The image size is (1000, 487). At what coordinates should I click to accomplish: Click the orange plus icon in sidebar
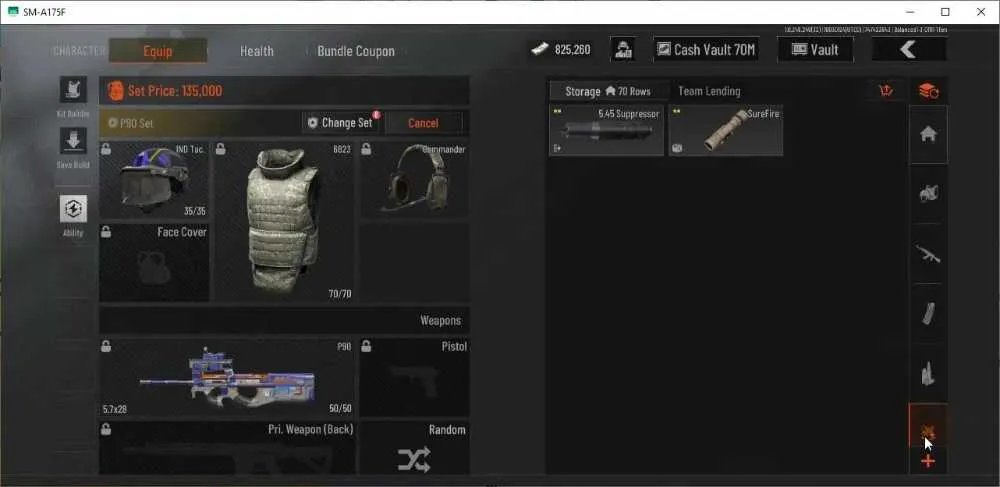tap(928, 462)
